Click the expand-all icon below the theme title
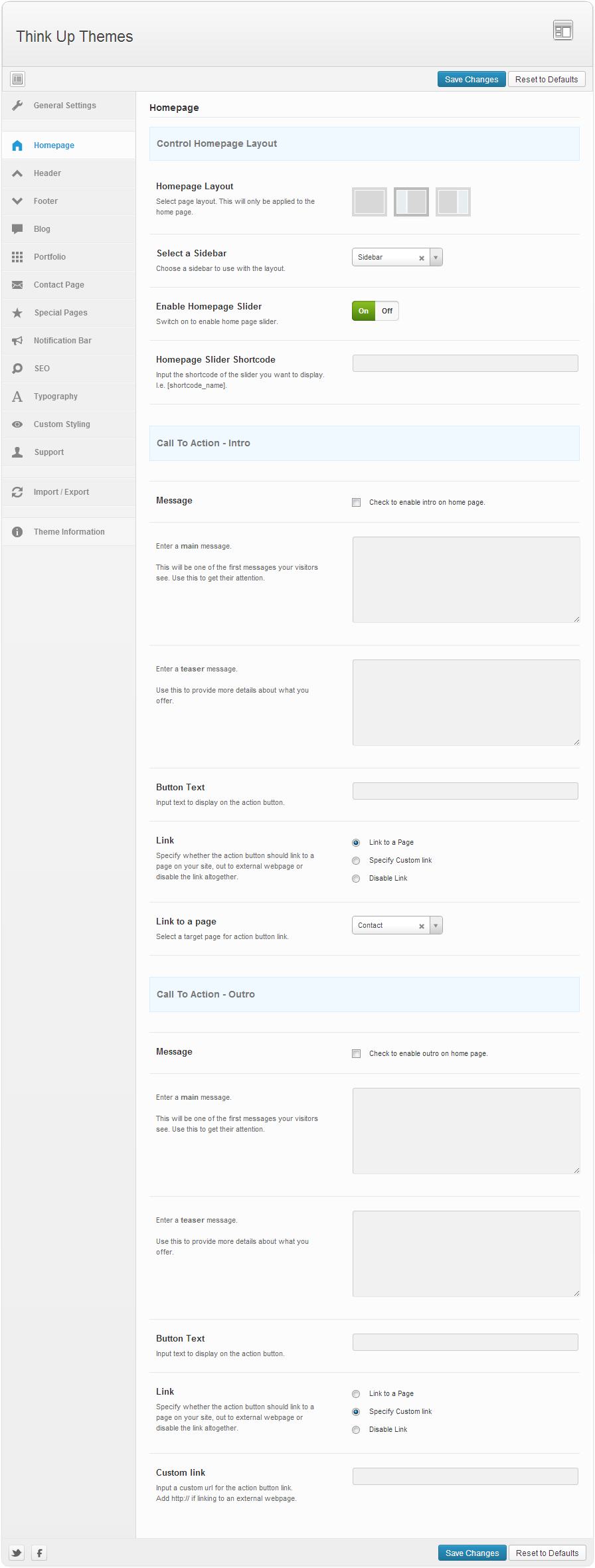This screenshot has height=1568, width=595. point(18,79)
